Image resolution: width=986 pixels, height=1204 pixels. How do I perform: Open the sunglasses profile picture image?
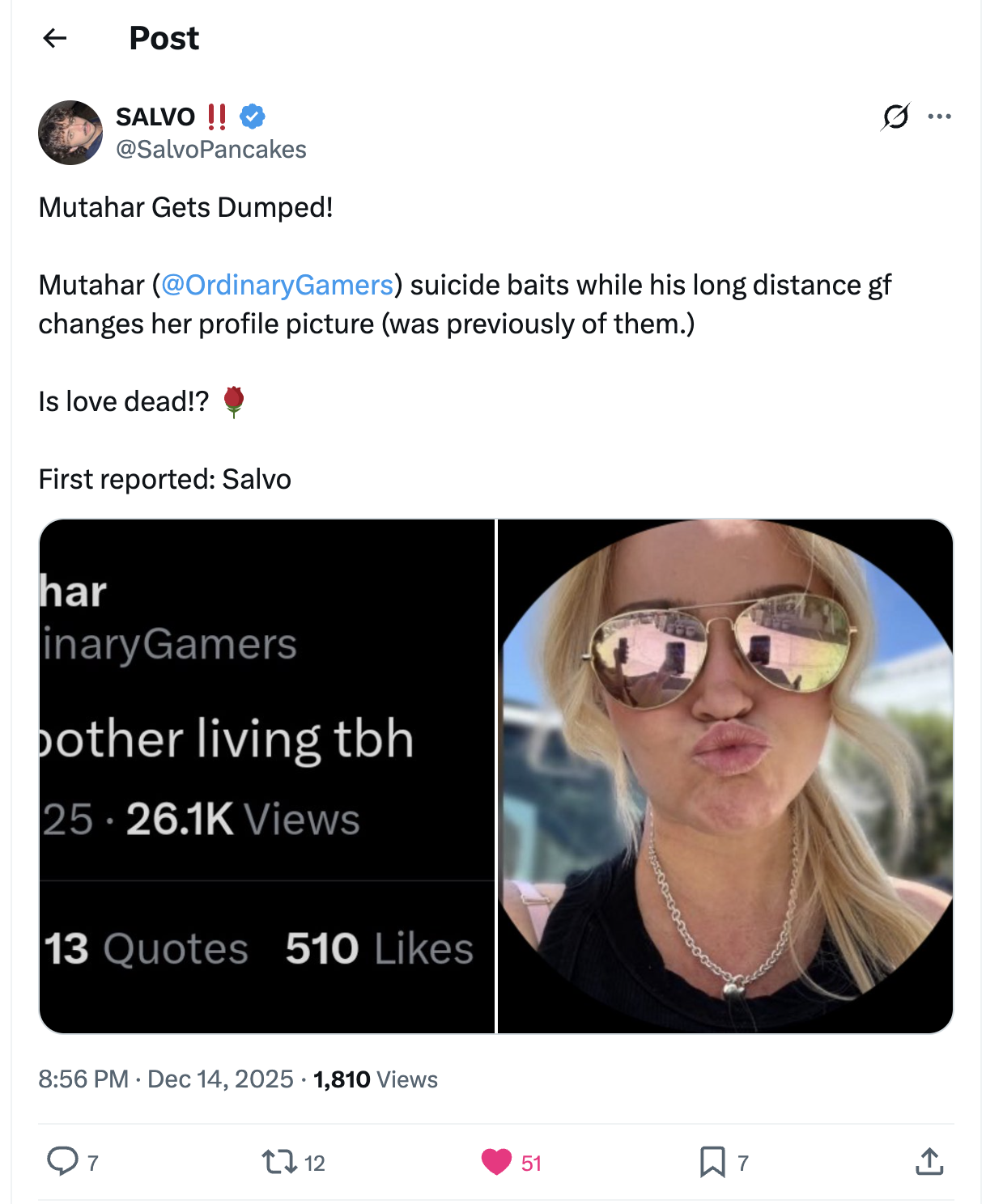(725, 776)
